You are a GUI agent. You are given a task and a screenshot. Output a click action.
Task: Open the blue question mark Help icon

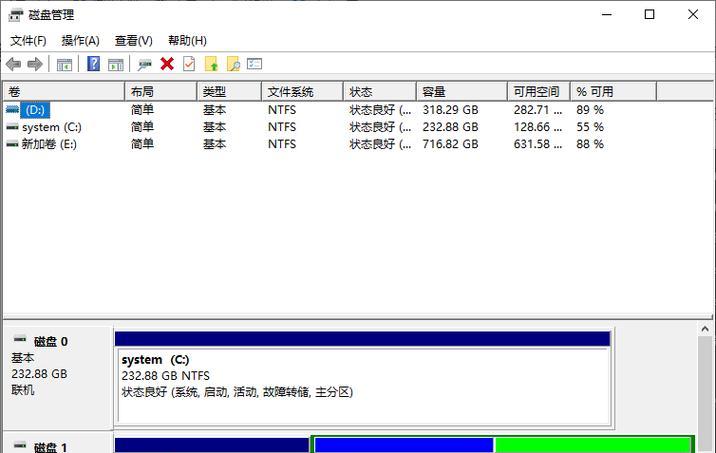coord(94,64)
